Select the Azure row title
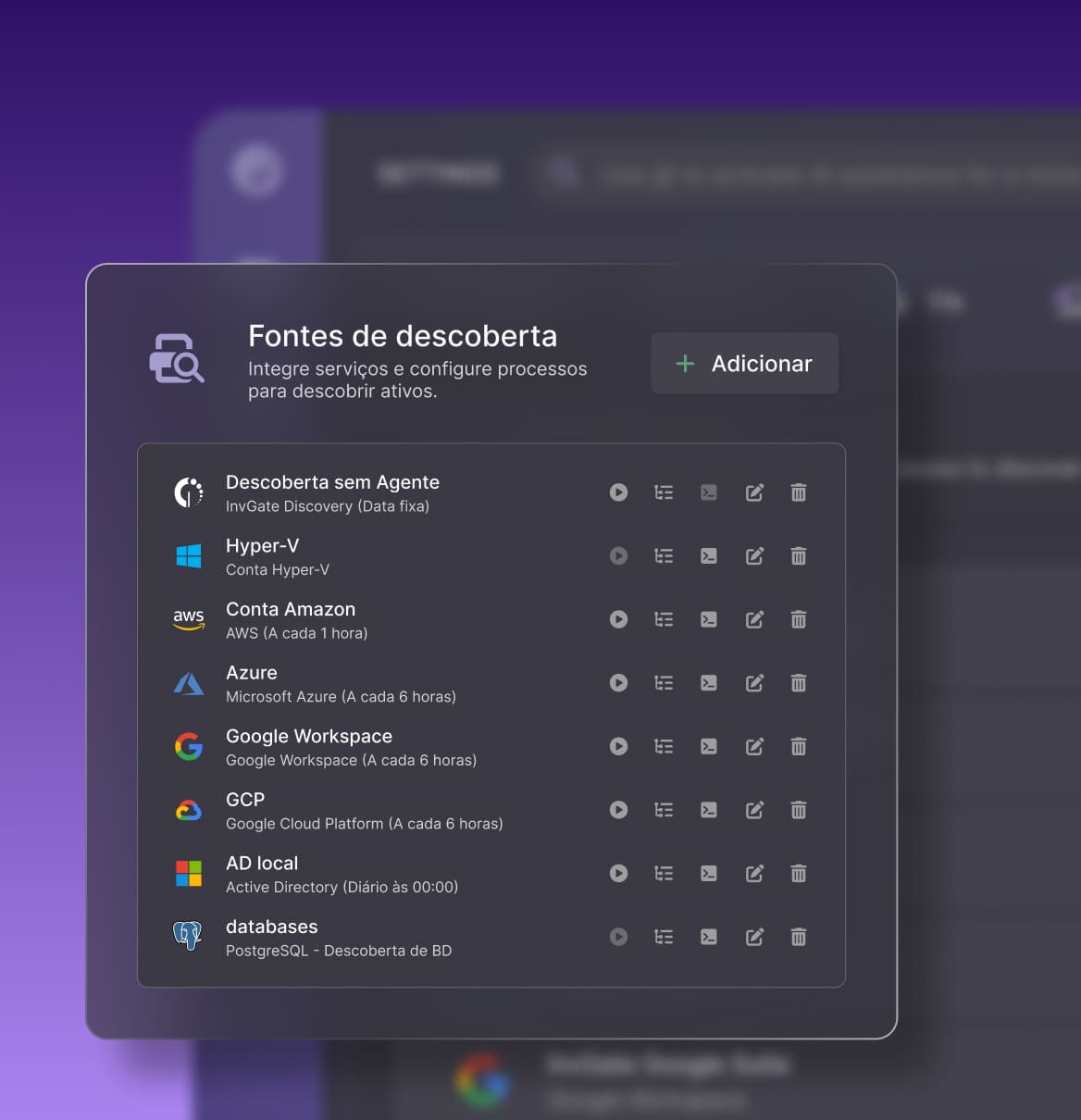This screenshot has height=1120, width=1081. (x=252, y=673)
